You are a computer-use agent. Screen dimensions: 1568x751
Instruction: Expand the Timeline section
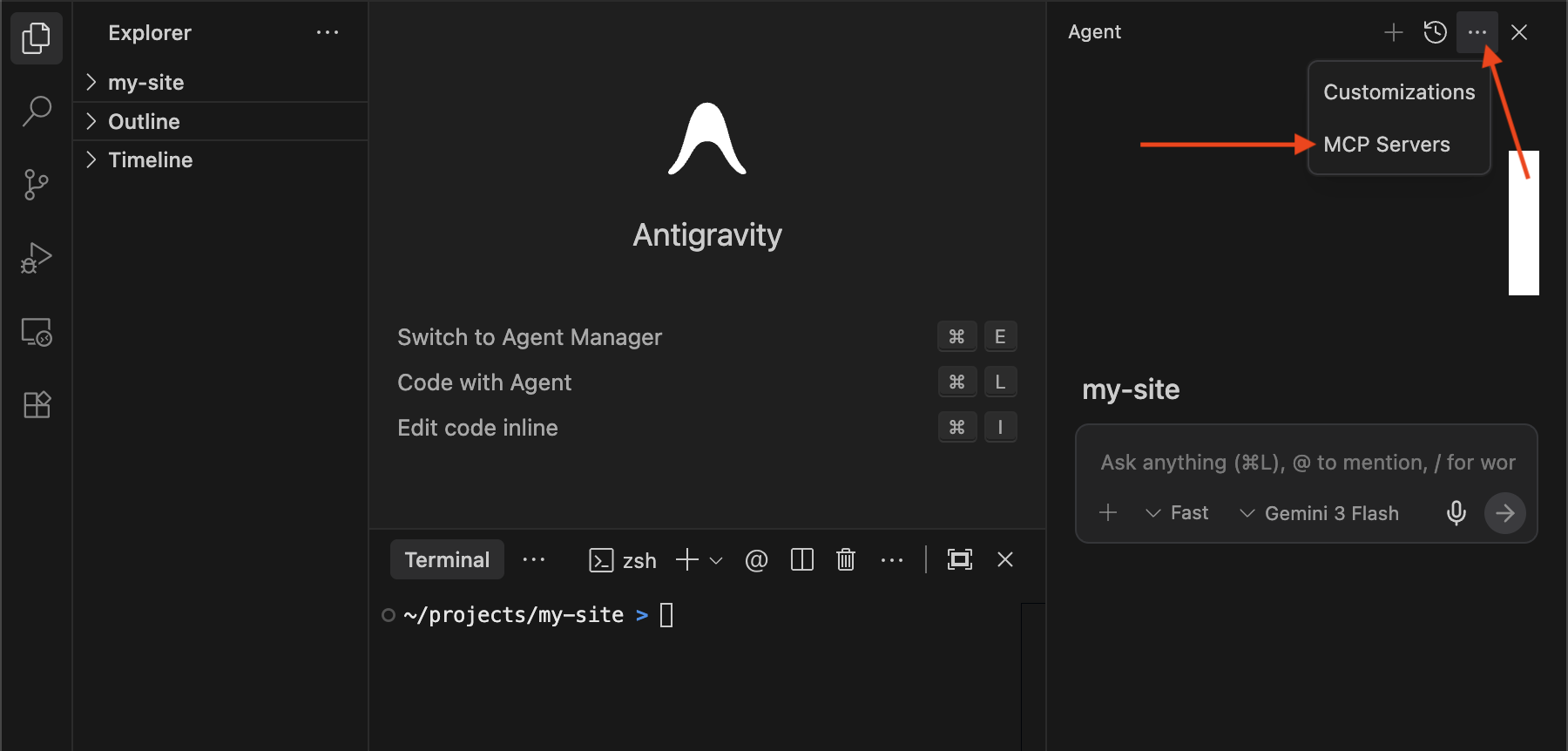220,159
